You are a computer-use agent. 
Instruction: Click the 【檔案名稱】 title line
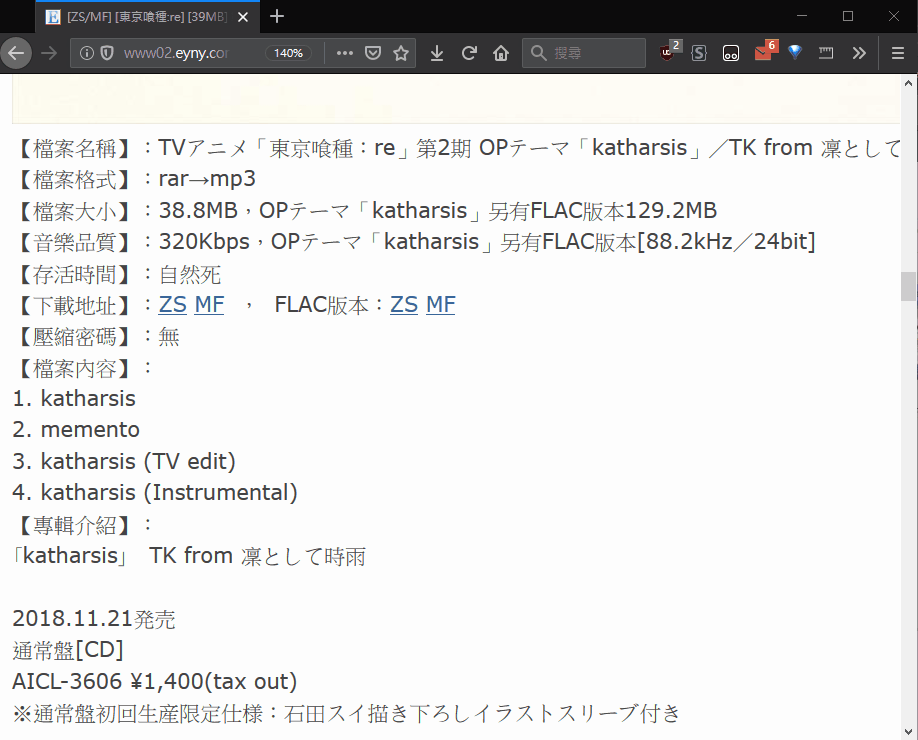coord(457,148)
